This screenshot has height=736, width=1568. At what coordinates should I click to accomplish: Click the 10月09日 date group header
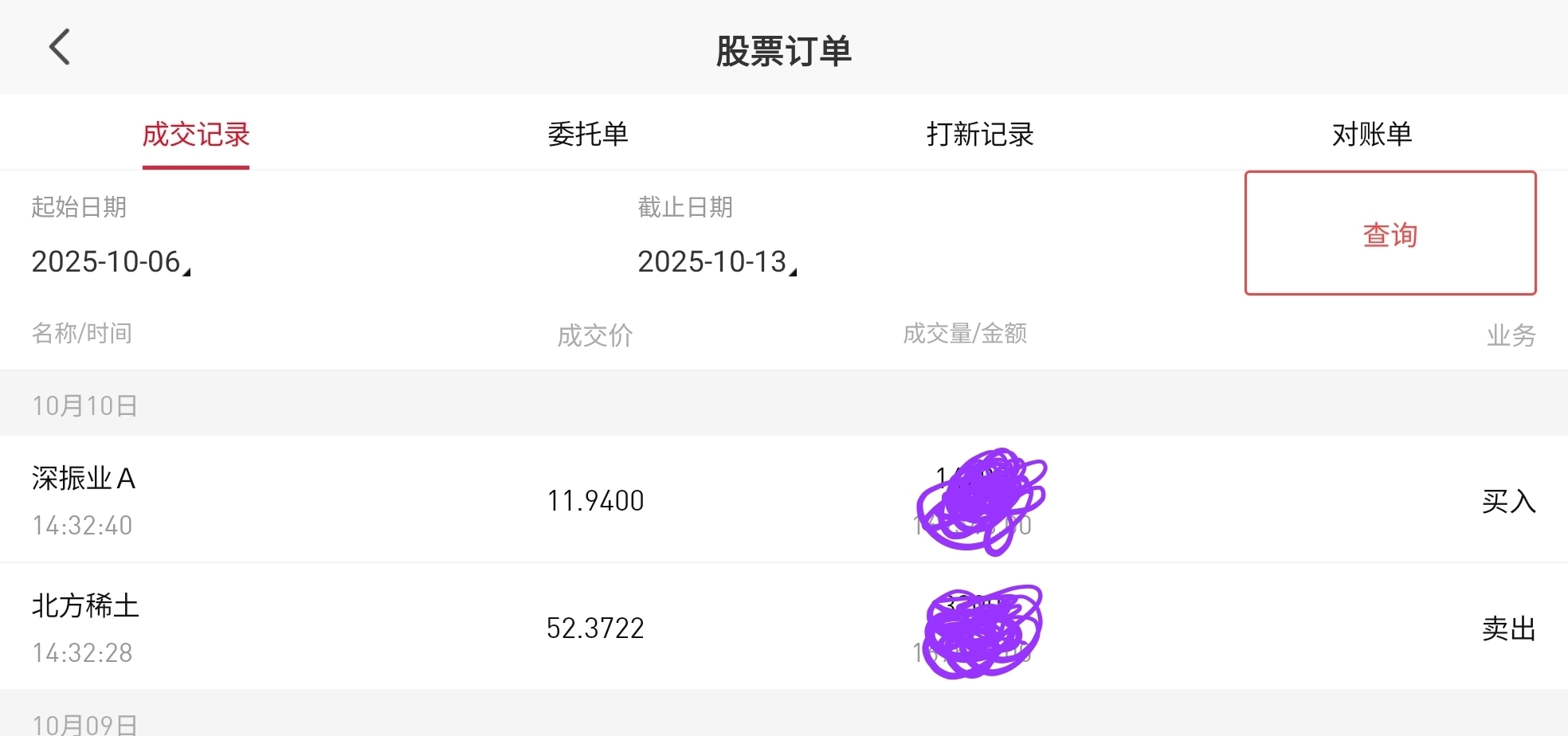pyautogui.click(x=84, y=724)
